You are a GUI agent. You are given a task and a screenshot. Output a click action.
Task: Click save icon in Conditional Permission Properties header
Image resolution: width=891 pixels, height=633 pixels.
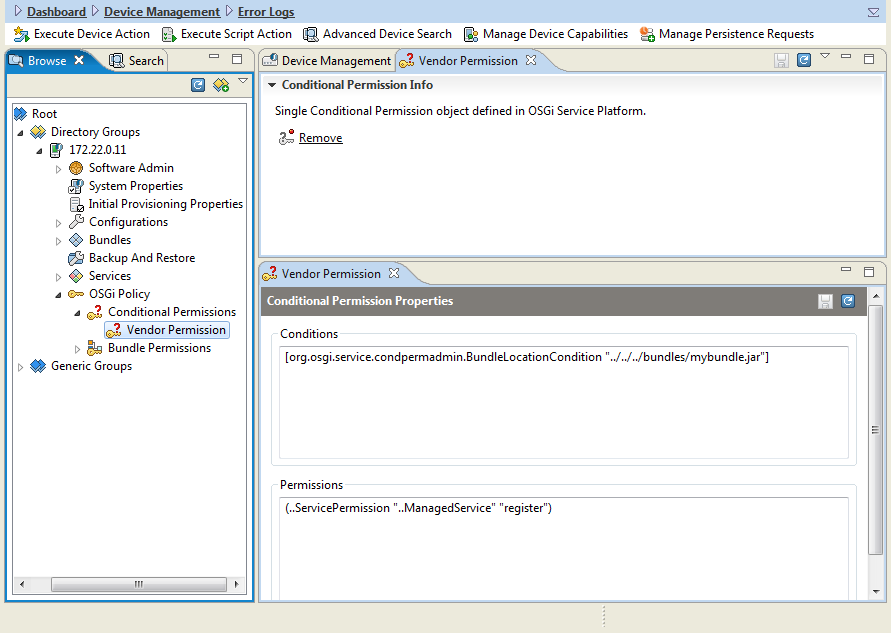[825, 301]
